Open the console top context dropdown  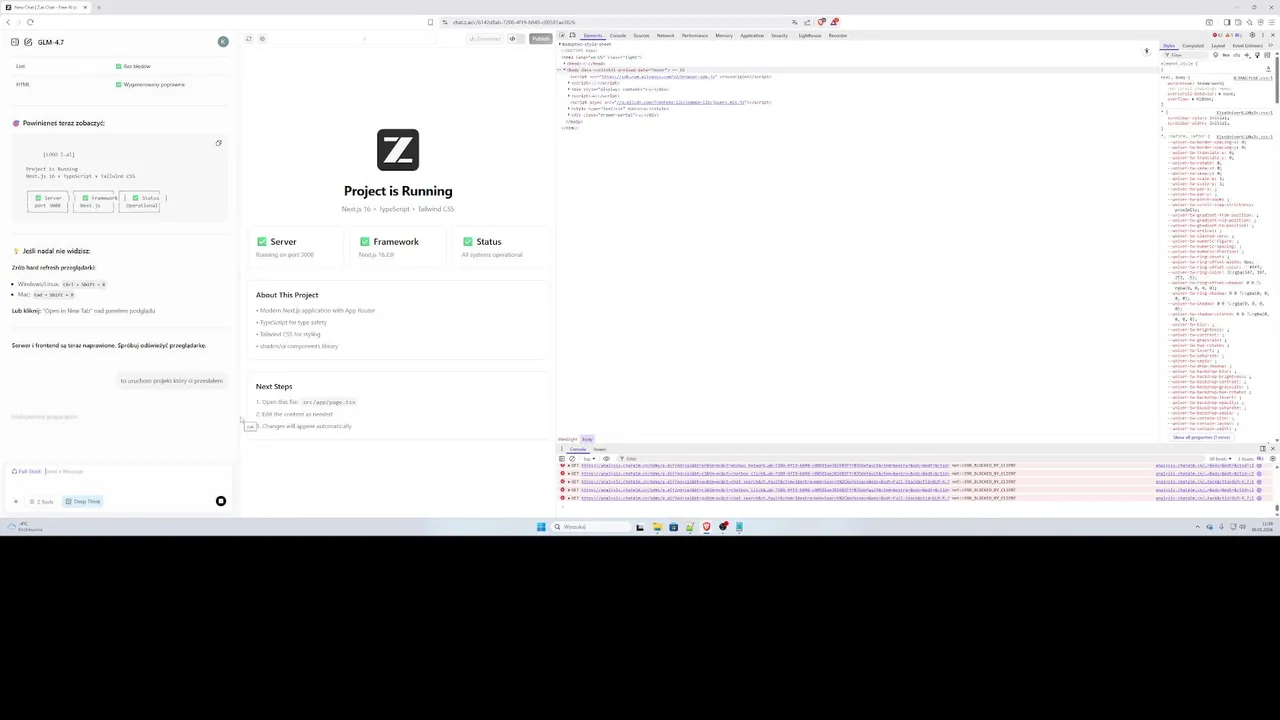tap(588, 458)
